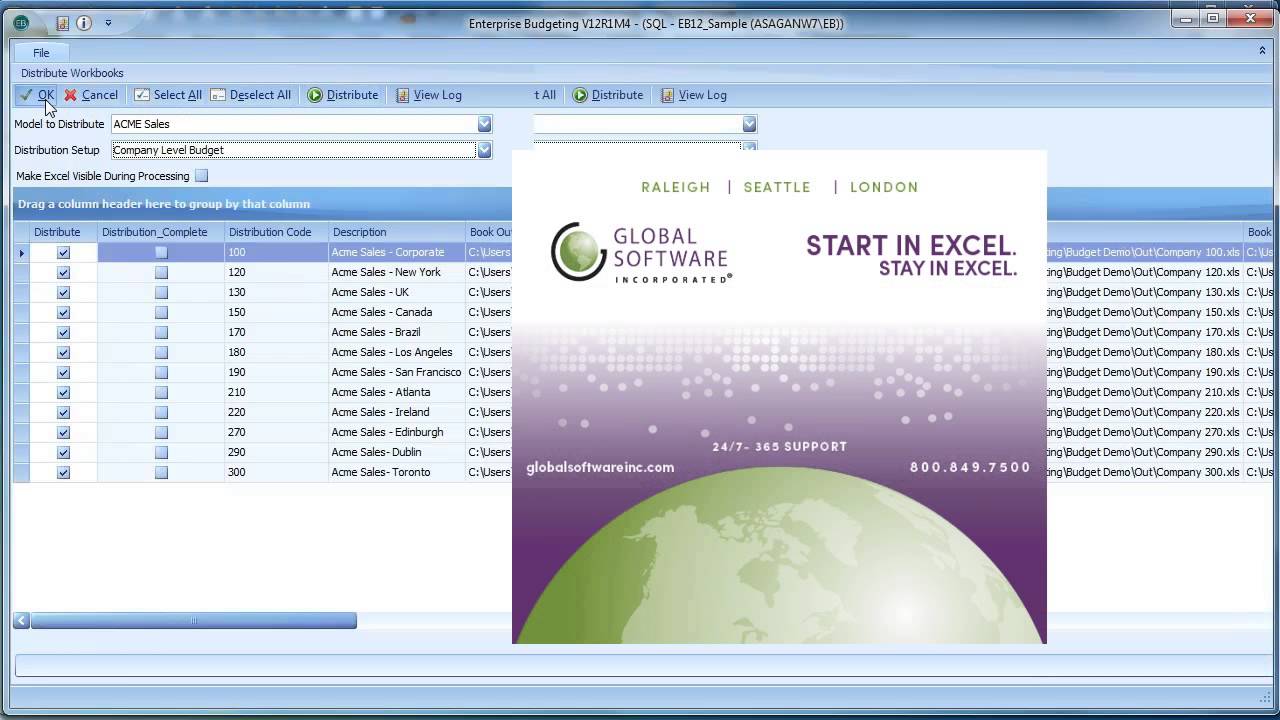Sort by Distribution_Complete column header
Screen dimensions: 1280x720
(x=161, y=232)
